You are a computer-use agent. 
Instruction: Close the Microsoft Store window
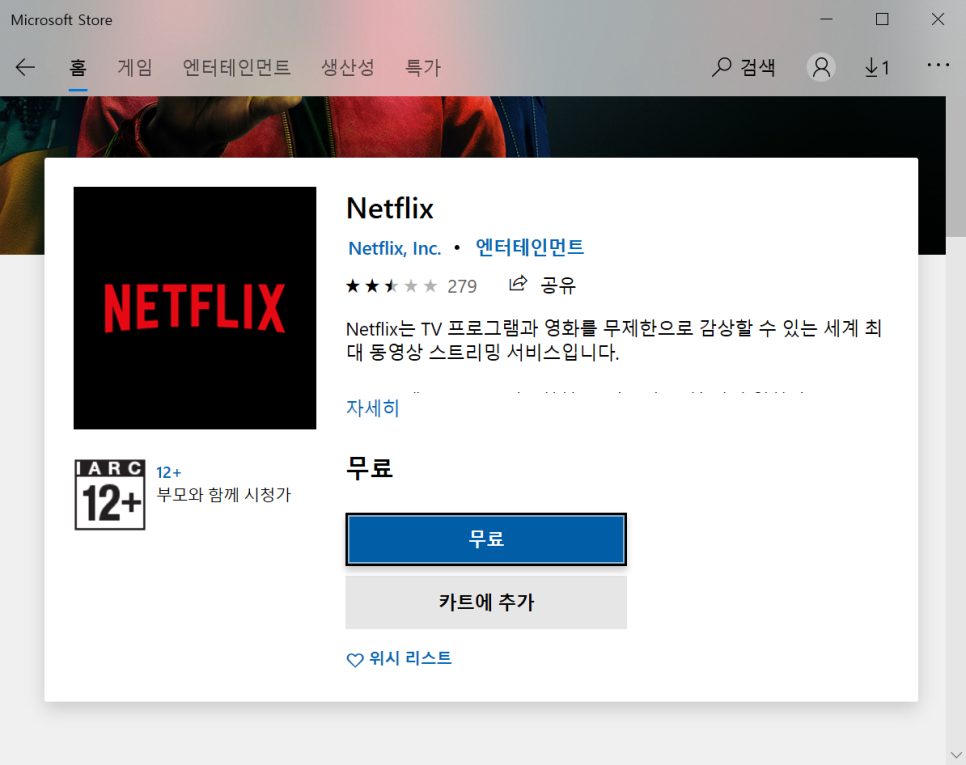point(938,19)
